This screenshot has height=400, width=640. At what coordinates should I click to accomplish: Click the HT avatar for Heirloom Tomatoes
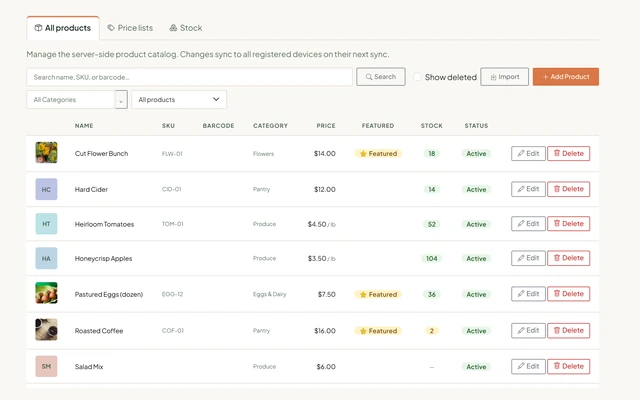[x=46, y=224]
